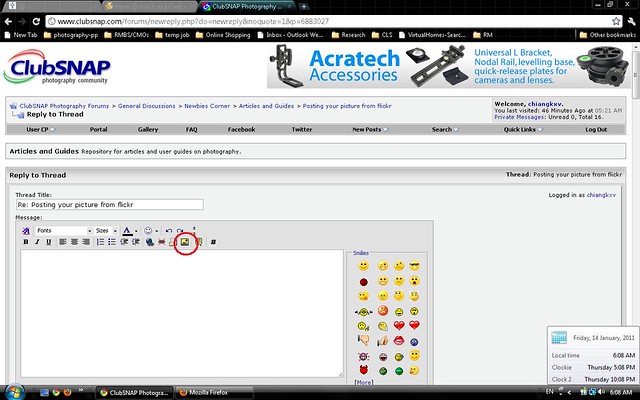Screen dimensions: 640x400
Task: Open the FAQ nav item
Action: [191, 129]
